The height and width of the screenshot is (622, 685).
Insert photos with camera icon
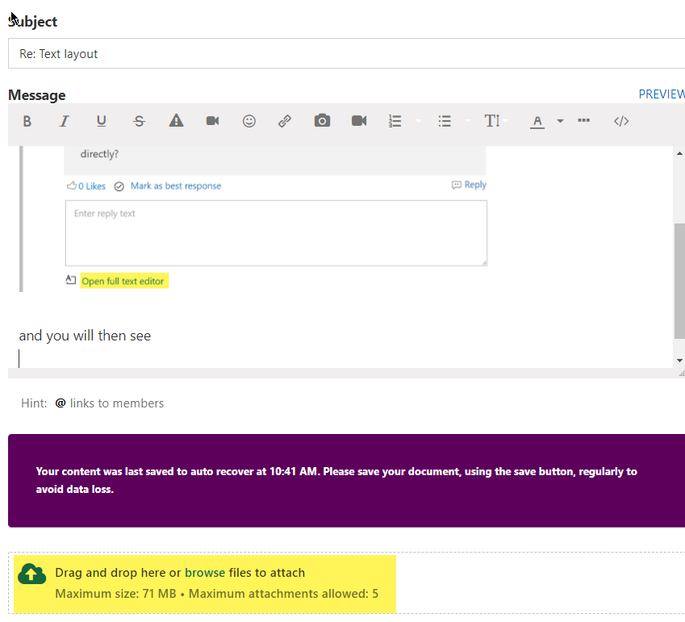click(x=322, y=121)
